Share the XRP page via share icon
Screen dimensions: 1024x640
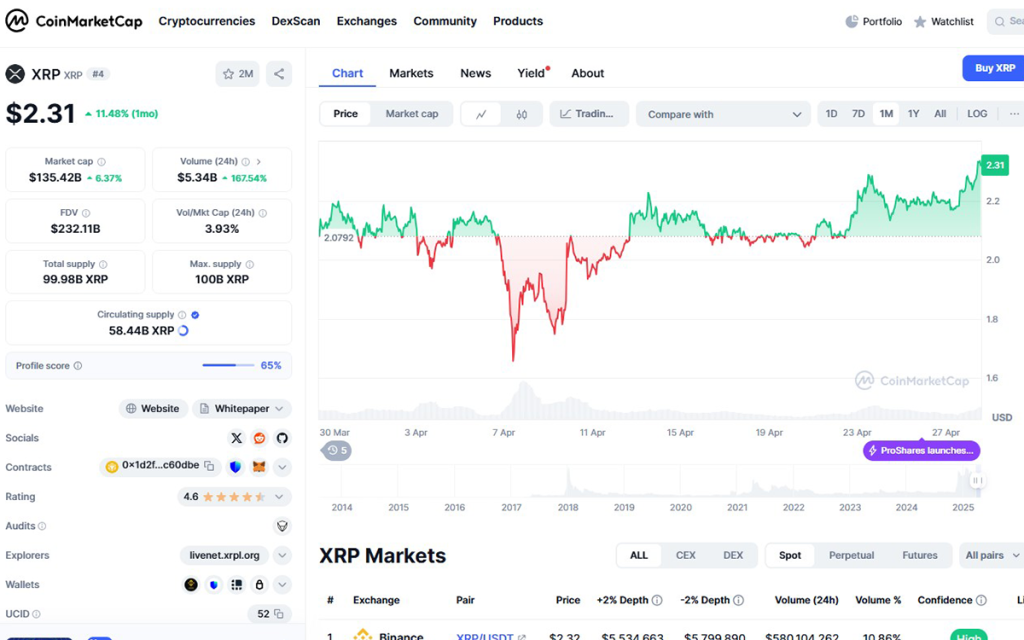[279, 74]
